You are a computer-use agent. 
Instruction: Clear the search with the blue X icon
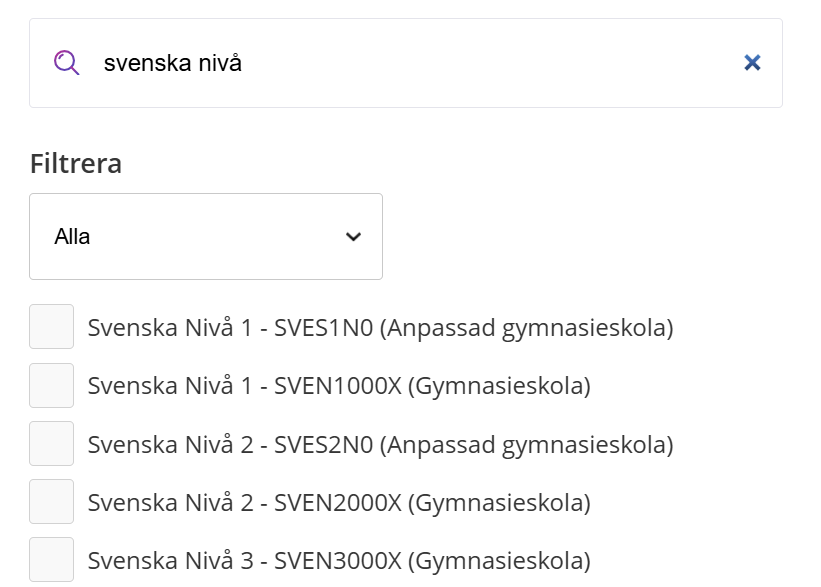pyautogui.click(x=752, y=63)
